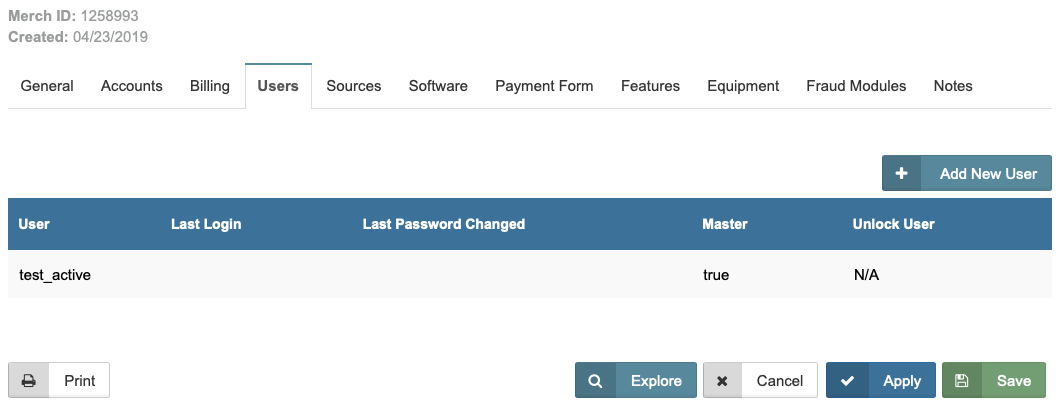Select the Sources tab
The image size is (1063, 417).
pyautogui.click(x=354, y=86)
